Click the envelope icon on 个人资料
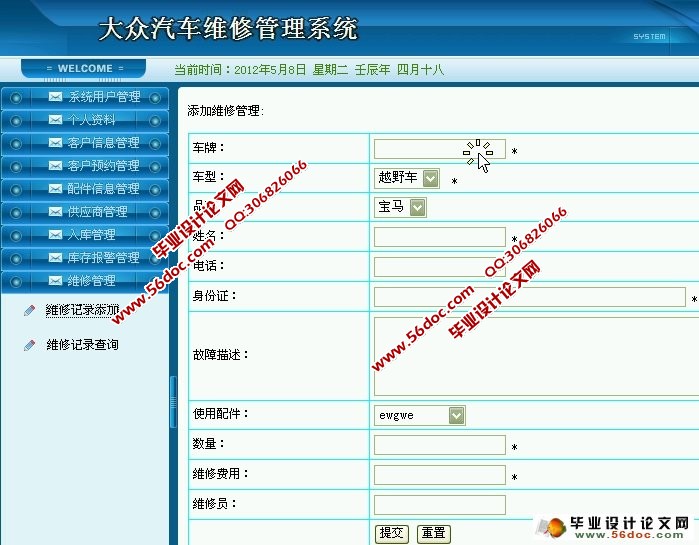 tap(55, 120)
